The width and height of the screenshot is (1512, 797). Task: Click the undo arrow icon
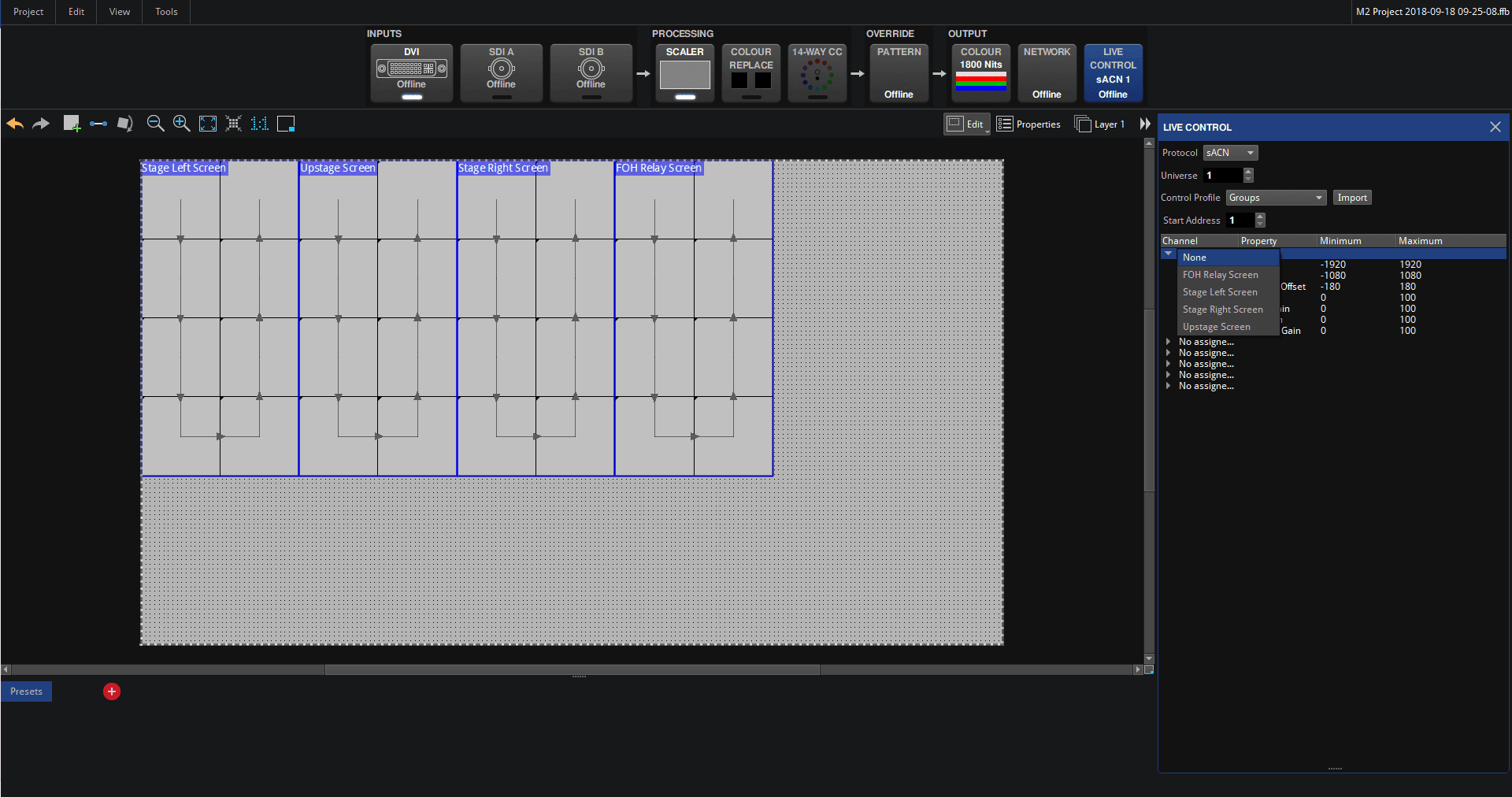15,124
